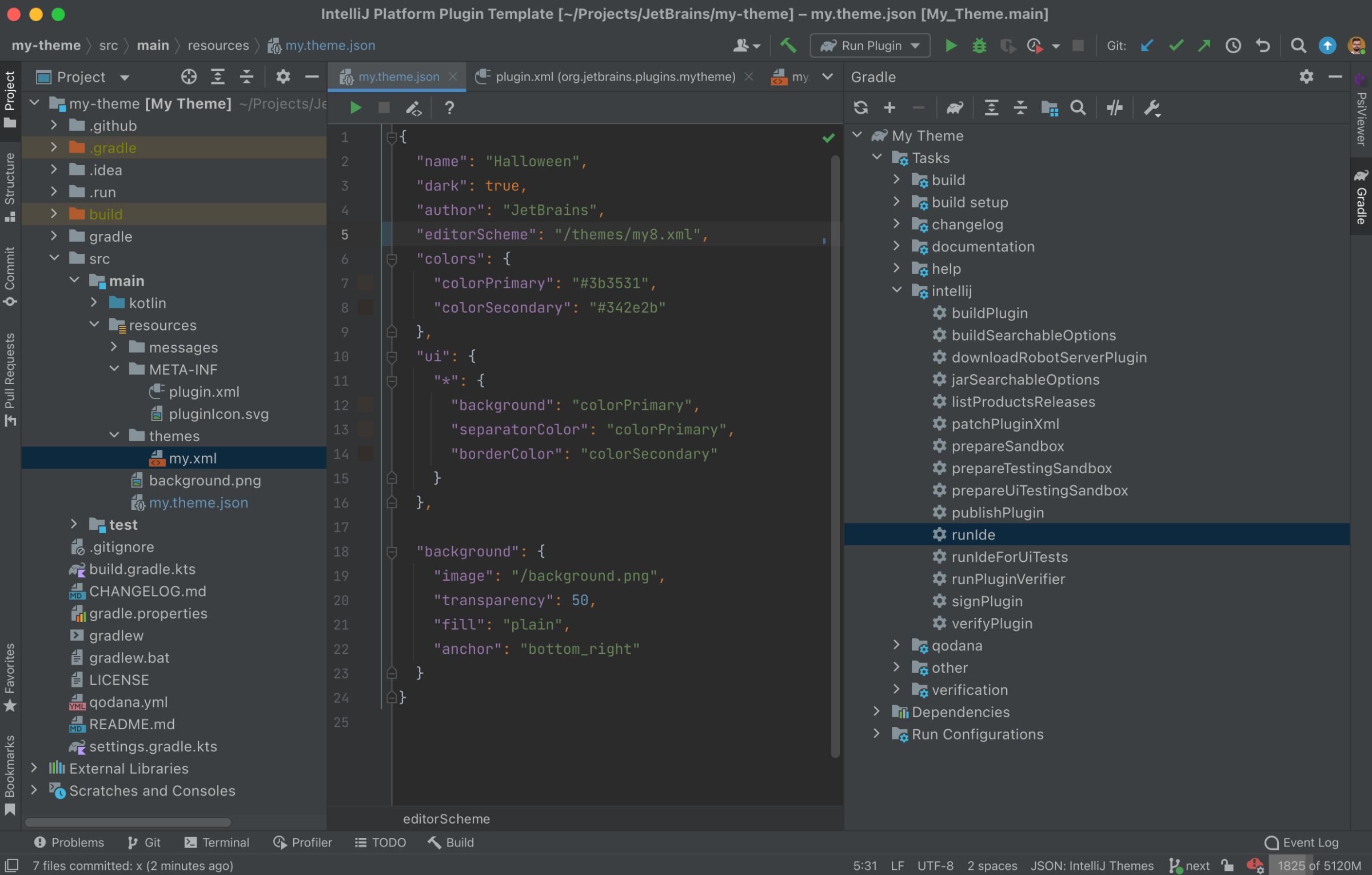Toggle the Structure tool window button

(10, 187)
